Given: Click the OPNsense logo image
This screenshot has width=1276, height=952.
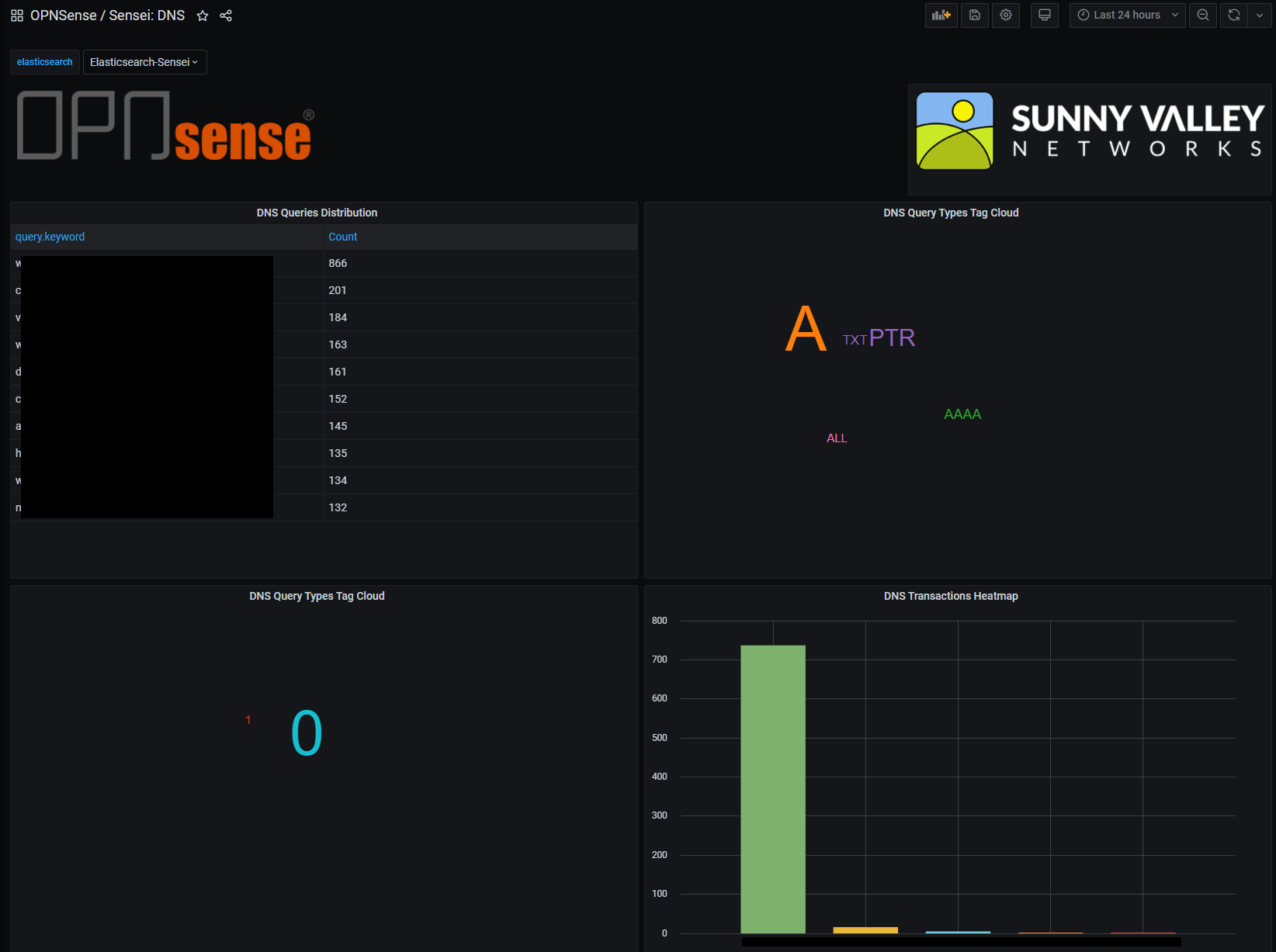Looking at the screenshot, I should pyautogui.click(x=165, y=126).
